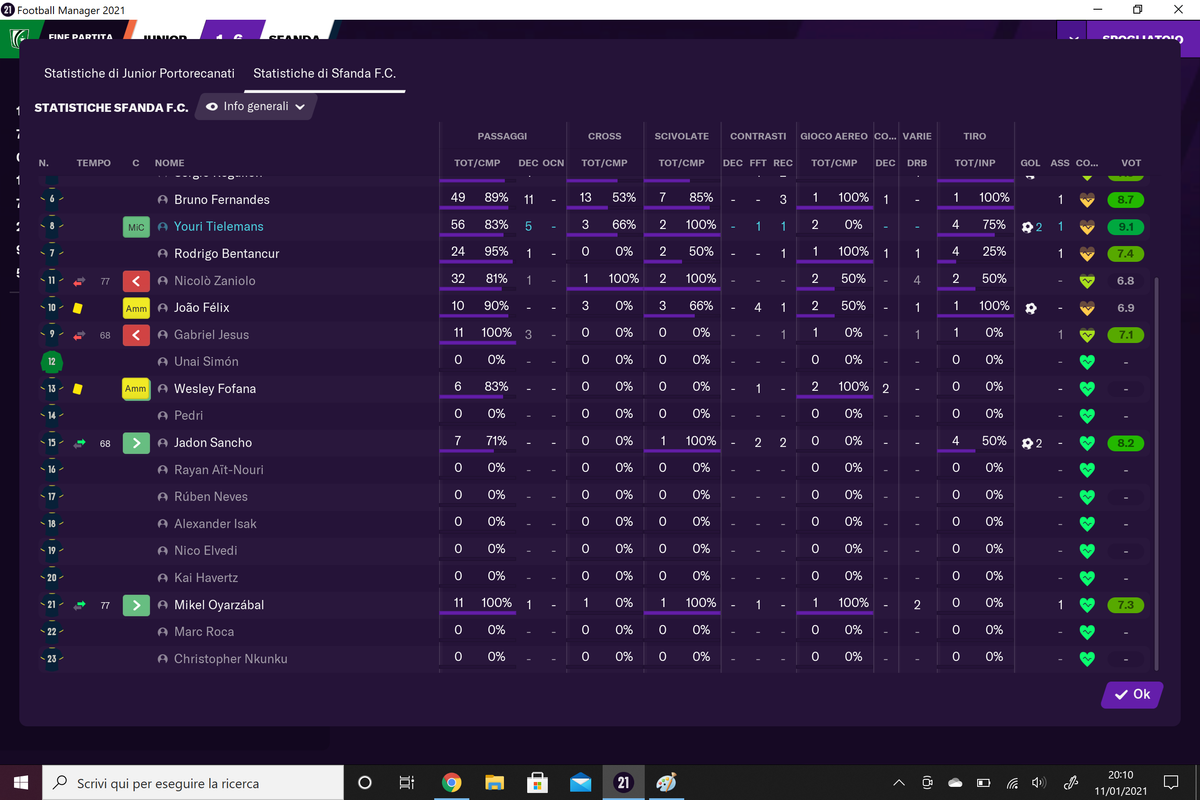1200x800 pixels.
Task: Open volume control in system tray
Action: [1039, 783]
